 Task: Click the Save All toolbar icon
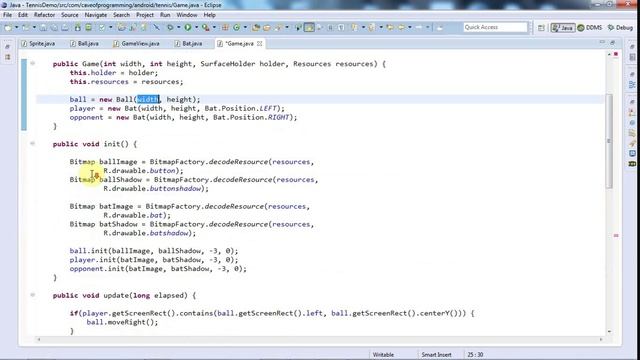click(54, 28)
